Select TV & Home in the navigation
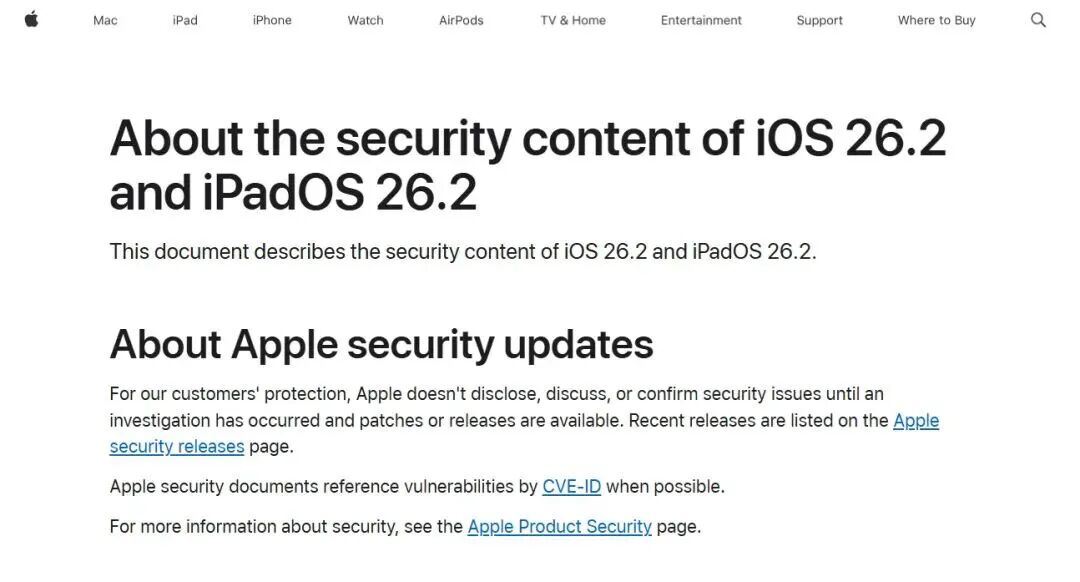 572,19
